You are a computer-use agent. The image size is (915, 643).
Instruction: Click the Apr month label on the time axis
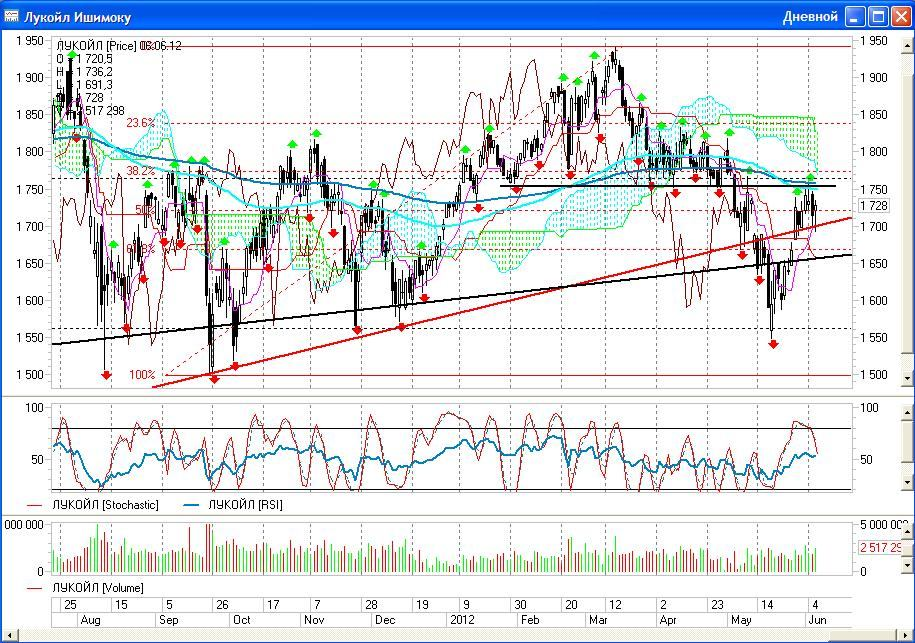pyautogui.click(x=668, y=620)
